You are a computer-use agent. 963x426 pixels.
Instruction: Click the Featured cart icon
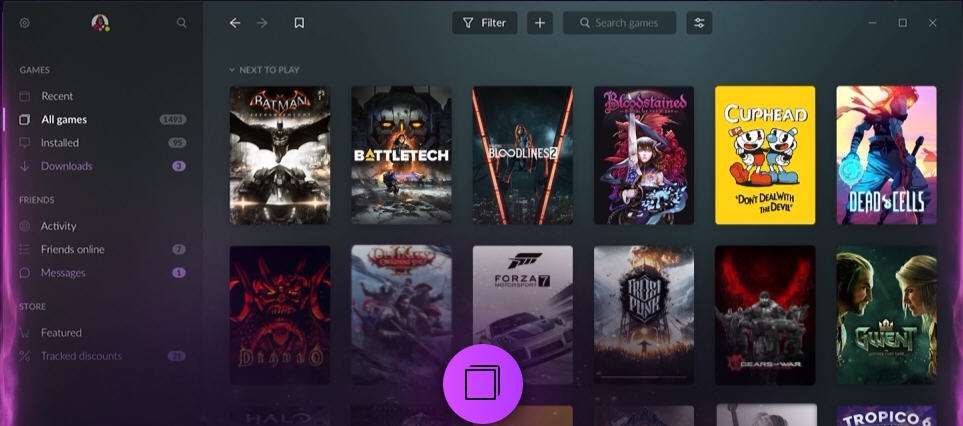25,333
